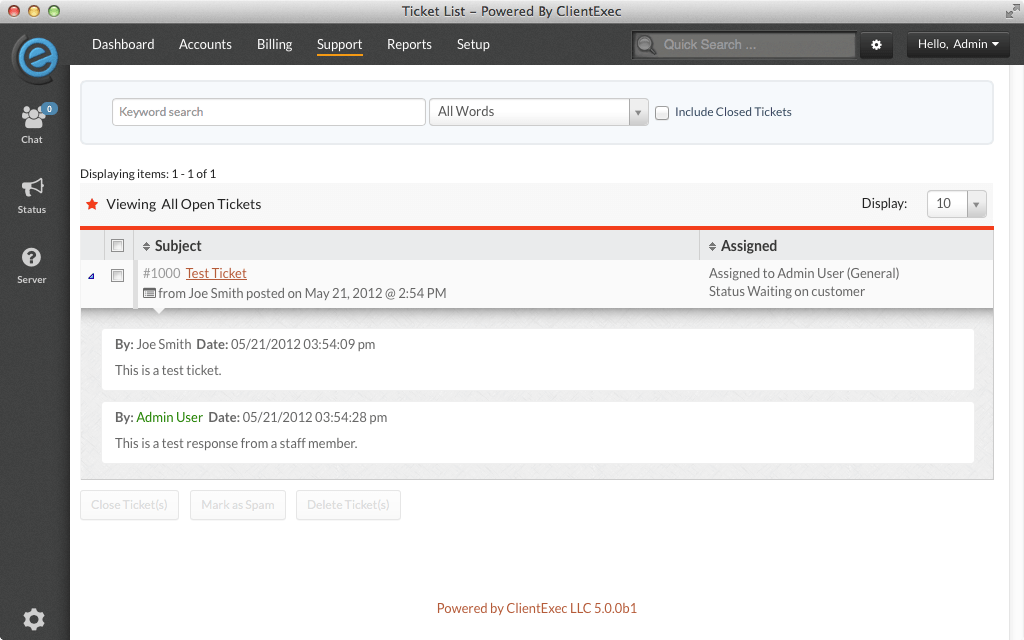Open the Display count dropdown
Screen dimensions: 1024x640
(x=957, y=204)
